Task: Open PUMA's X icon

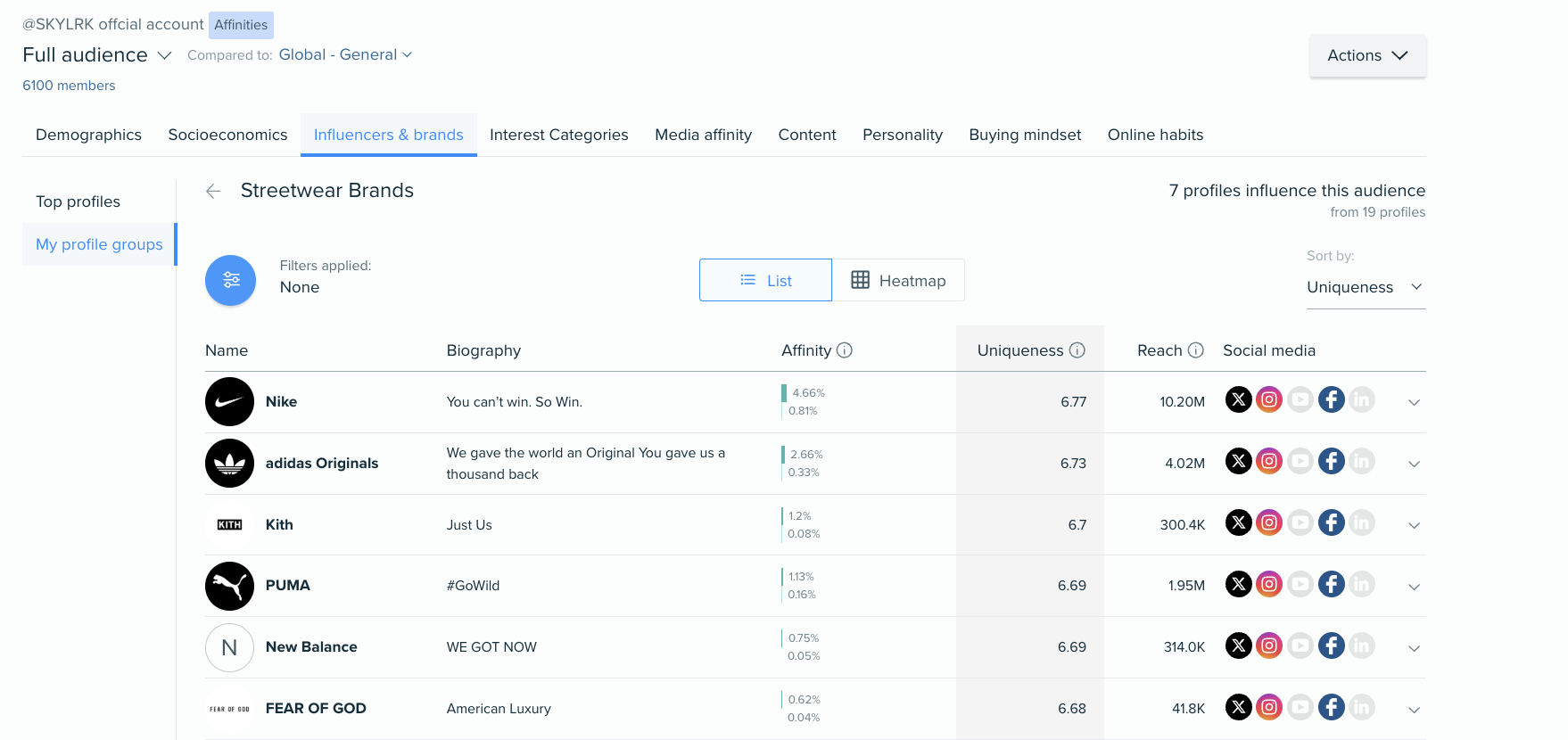Action: (1238, 584)
